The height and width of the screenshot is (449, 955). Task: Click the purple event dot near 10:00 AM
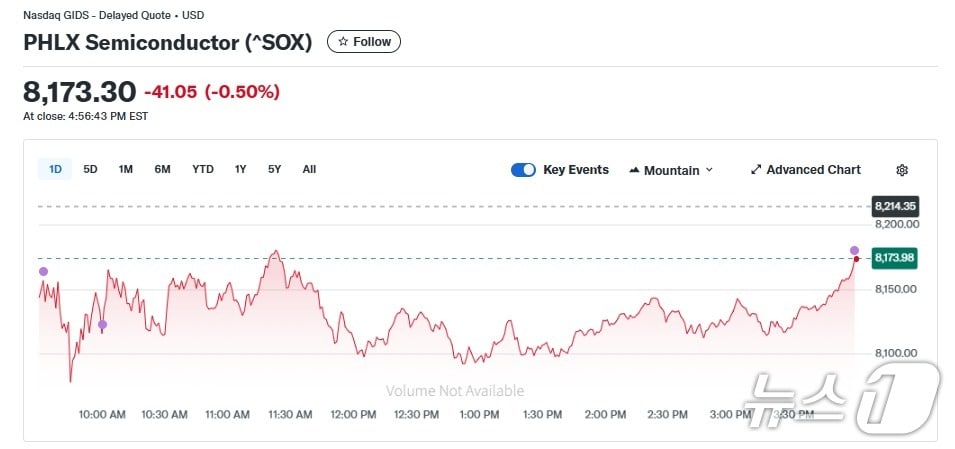tap(102, 324)
